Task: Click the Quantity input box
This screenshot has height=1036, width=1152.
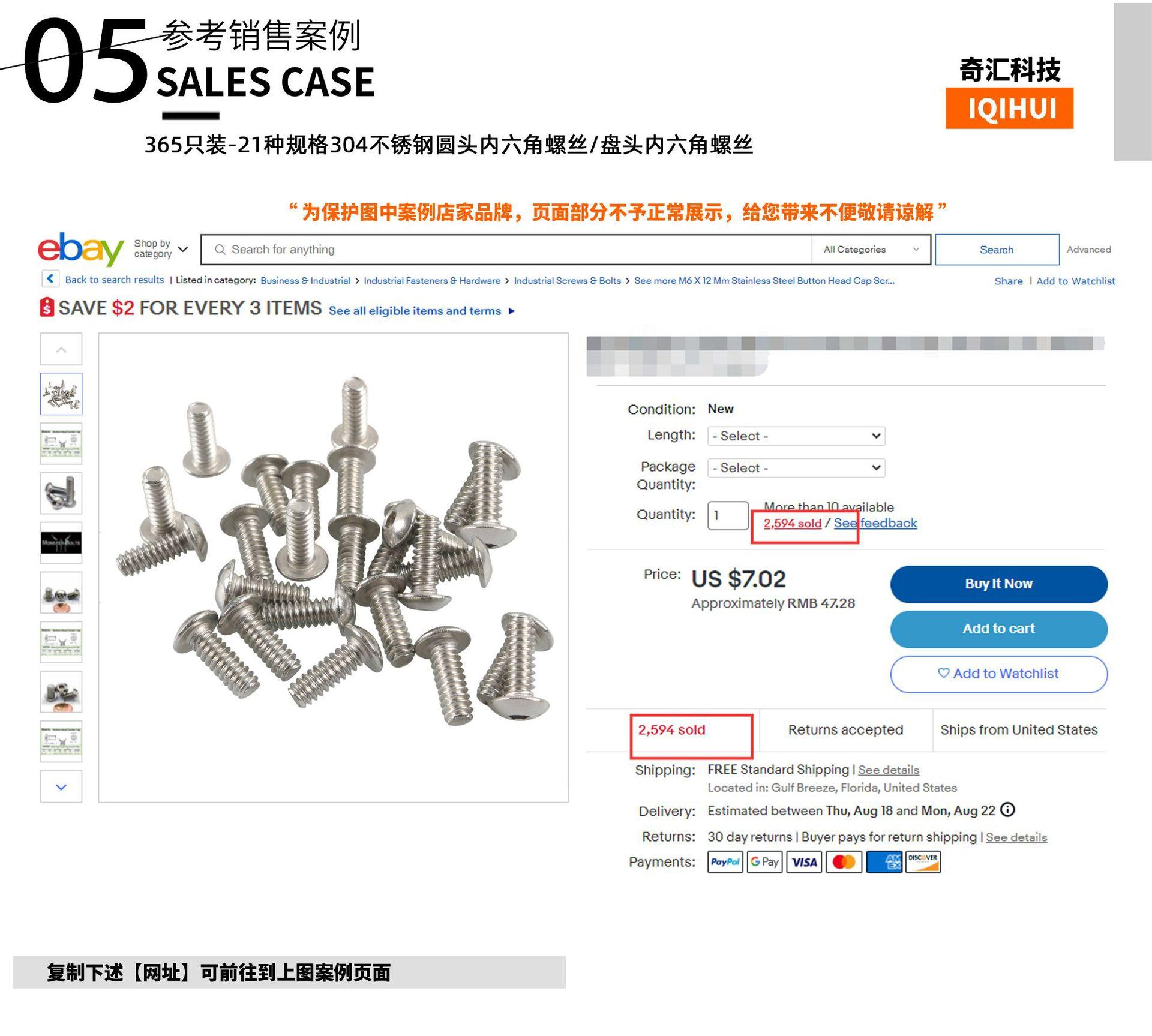Action: point(728,515)
